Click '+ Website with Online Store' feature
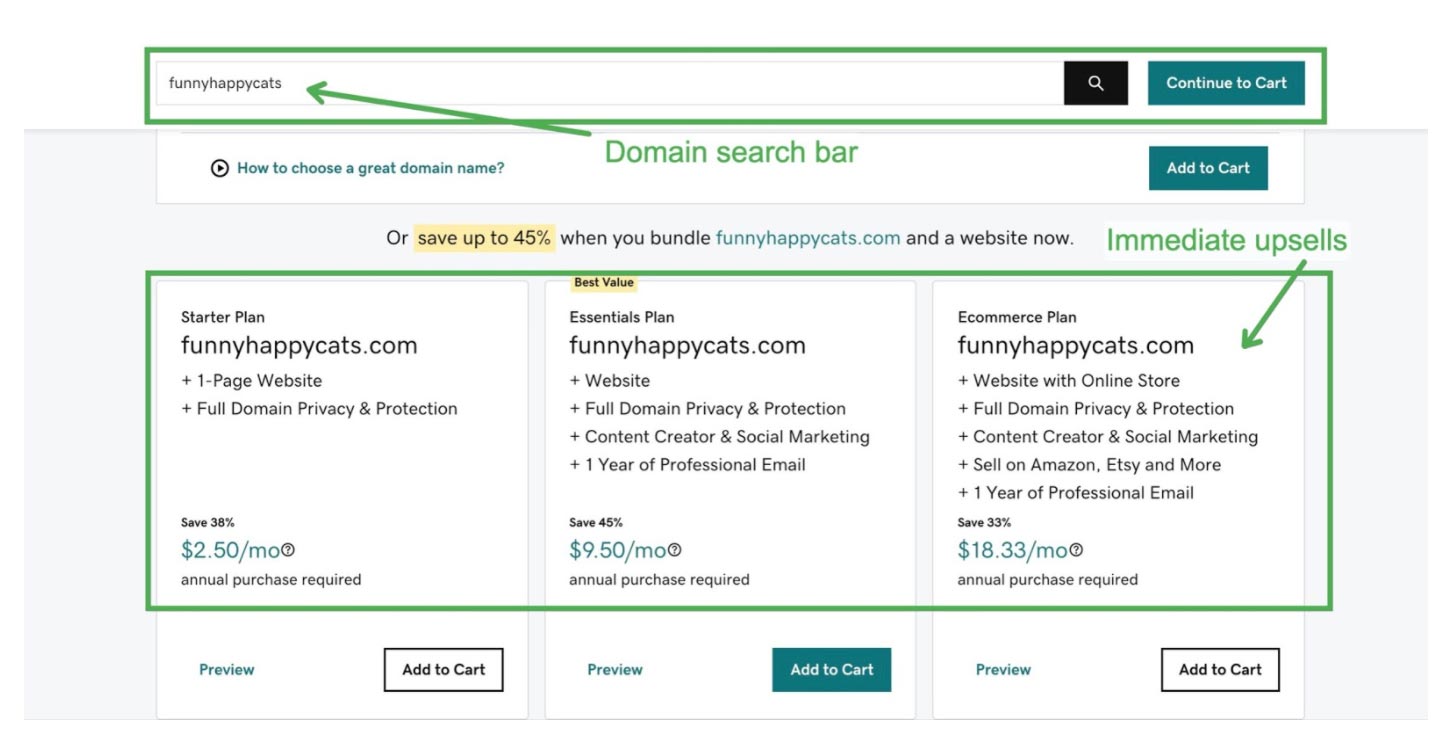 (1069, 381)
